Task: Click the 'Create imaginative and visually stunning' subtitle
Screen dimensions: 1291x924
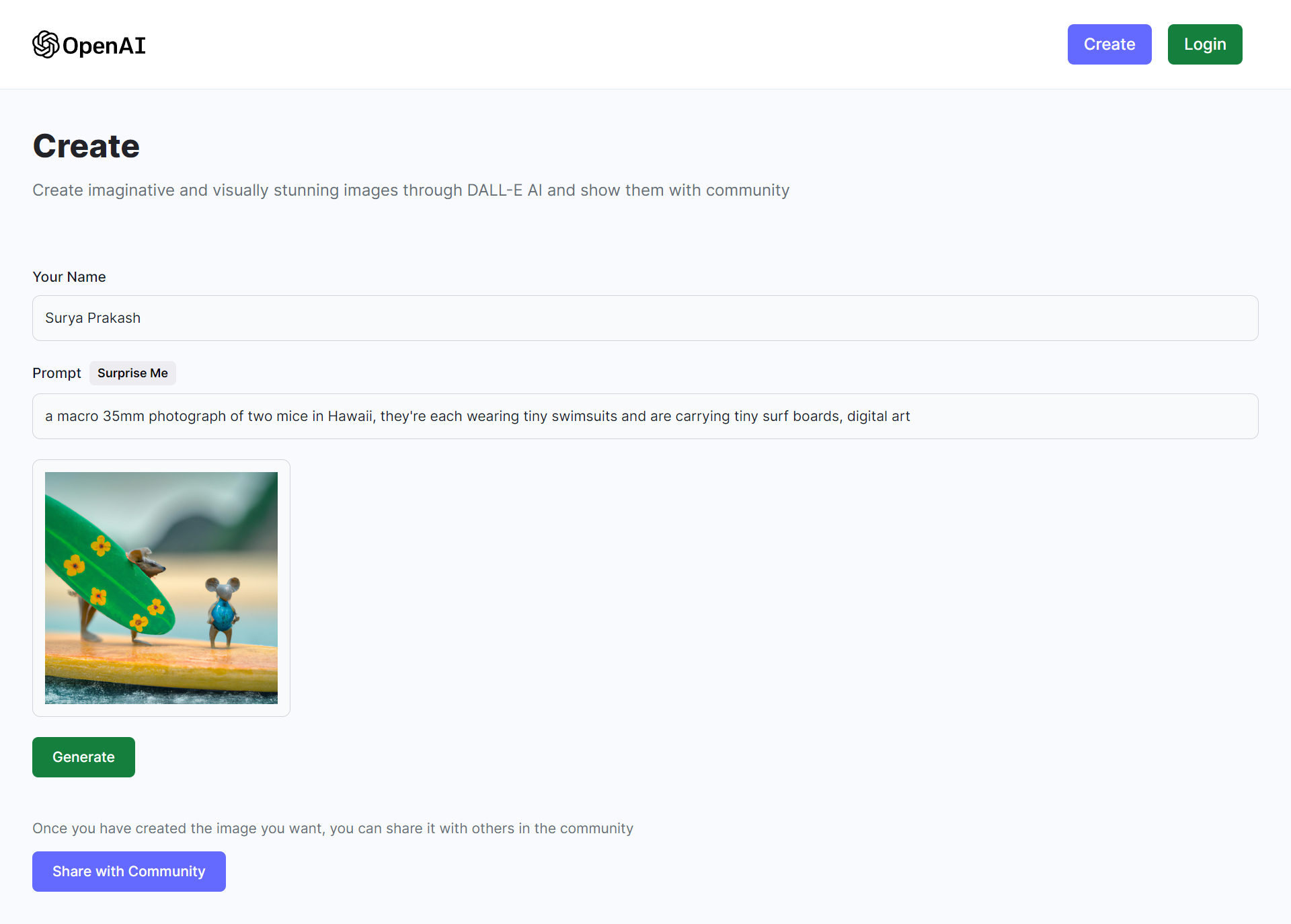Action: pyautogui.click(x=411, y=190)
